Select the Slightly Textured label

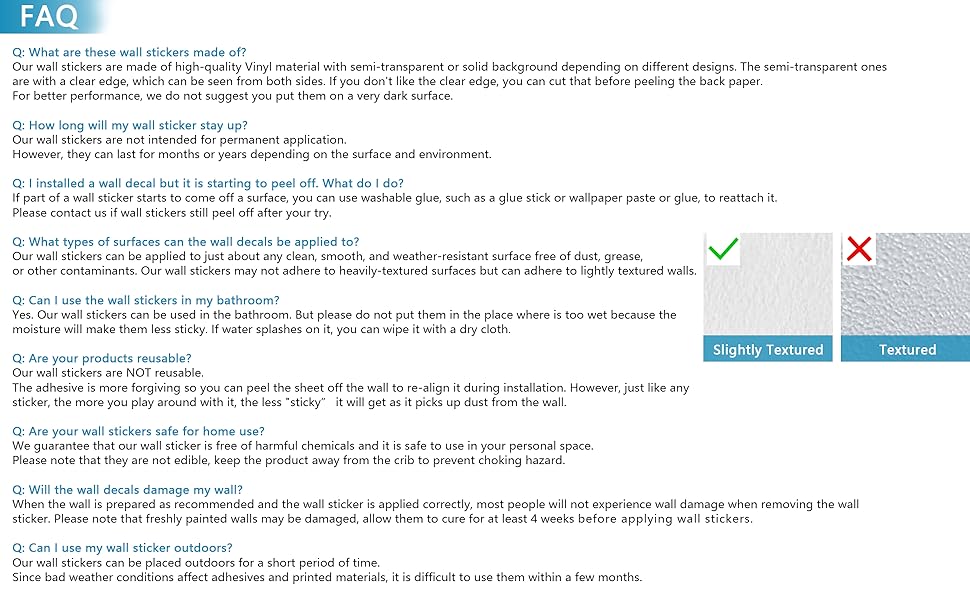click(768, 350)
